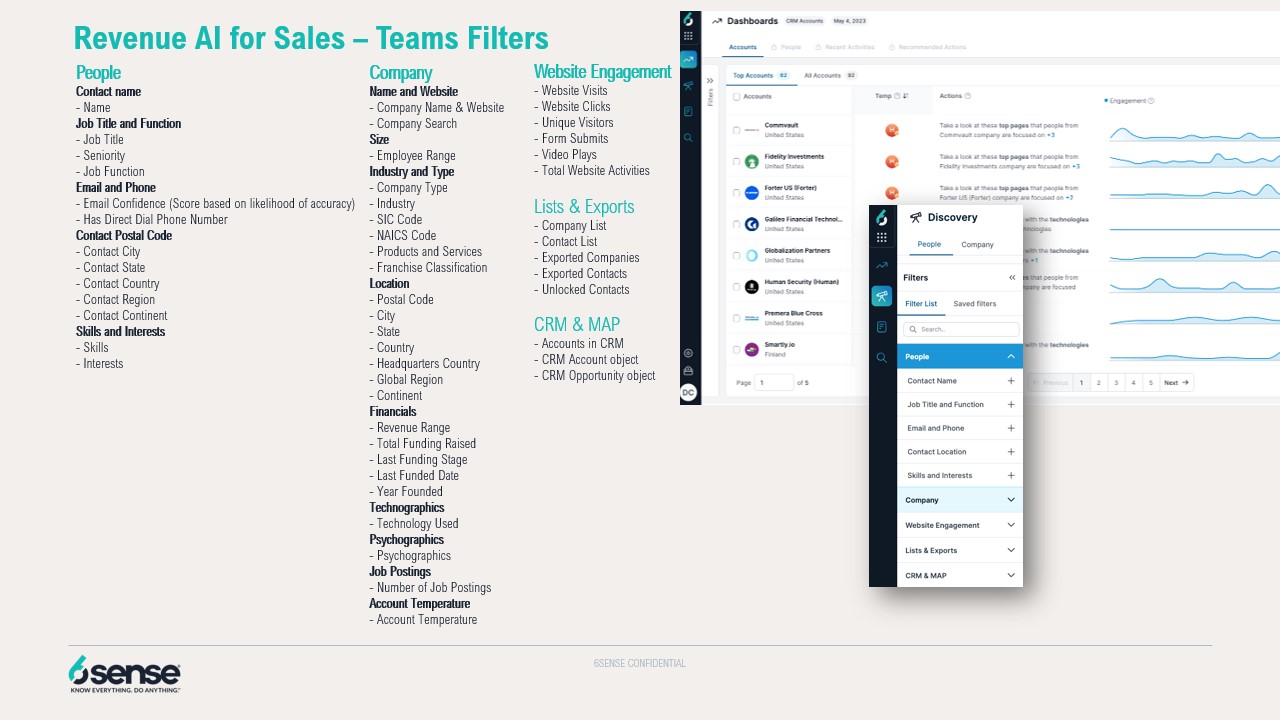Click the search magnifier in Dashboards sidebar
This screenshot has width=1280, height=720.
click(688, 137)
